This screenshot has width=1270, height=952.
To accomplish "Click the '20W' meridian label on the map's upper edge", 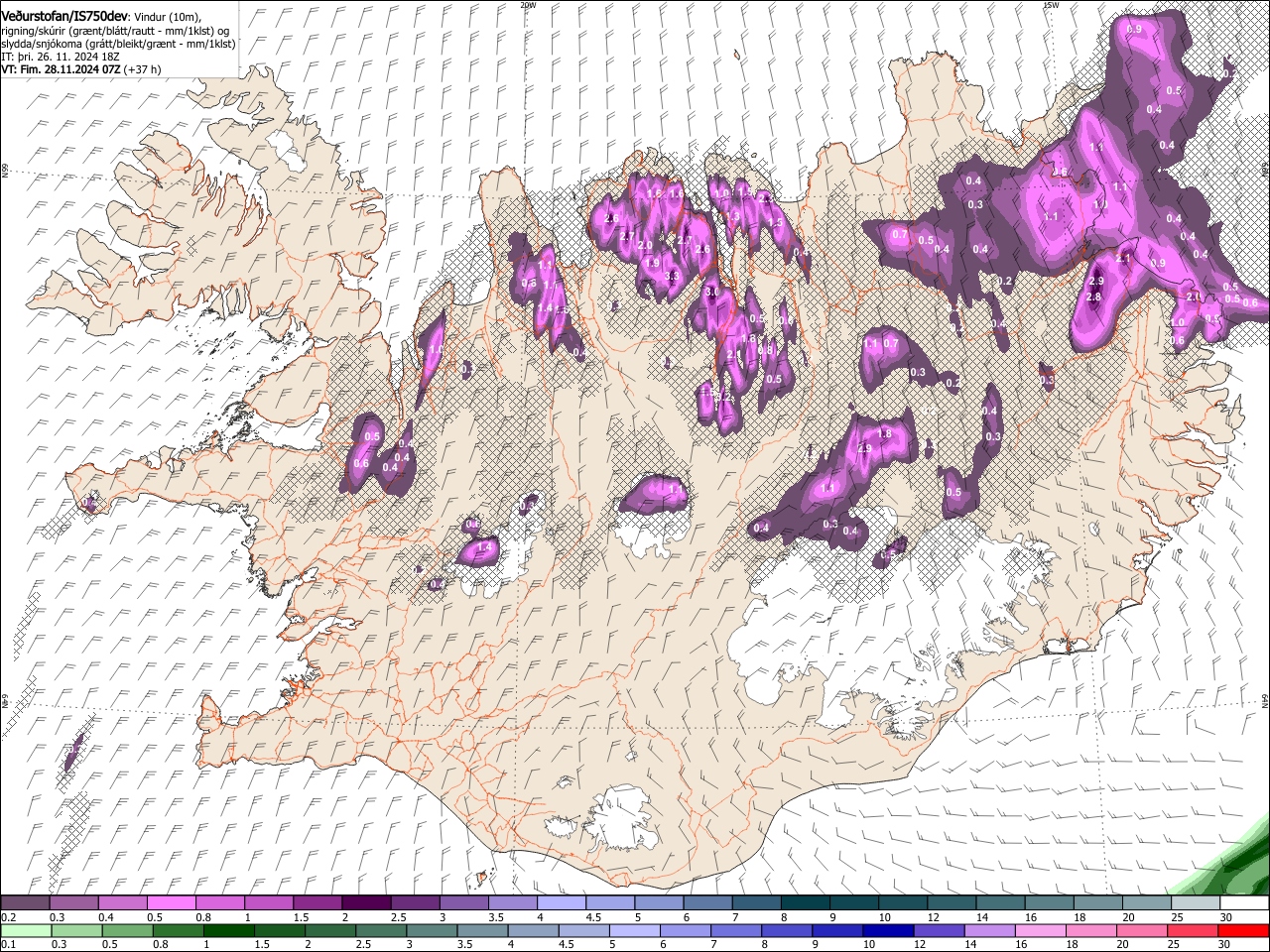I will coord(528,5).
